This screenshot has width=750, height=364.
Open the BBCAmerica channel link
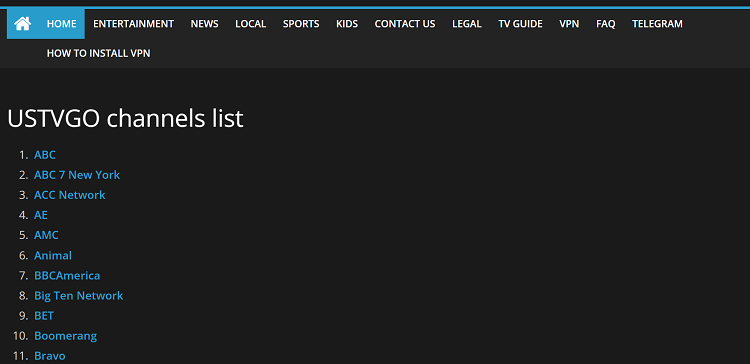click(x=67, y=276)
